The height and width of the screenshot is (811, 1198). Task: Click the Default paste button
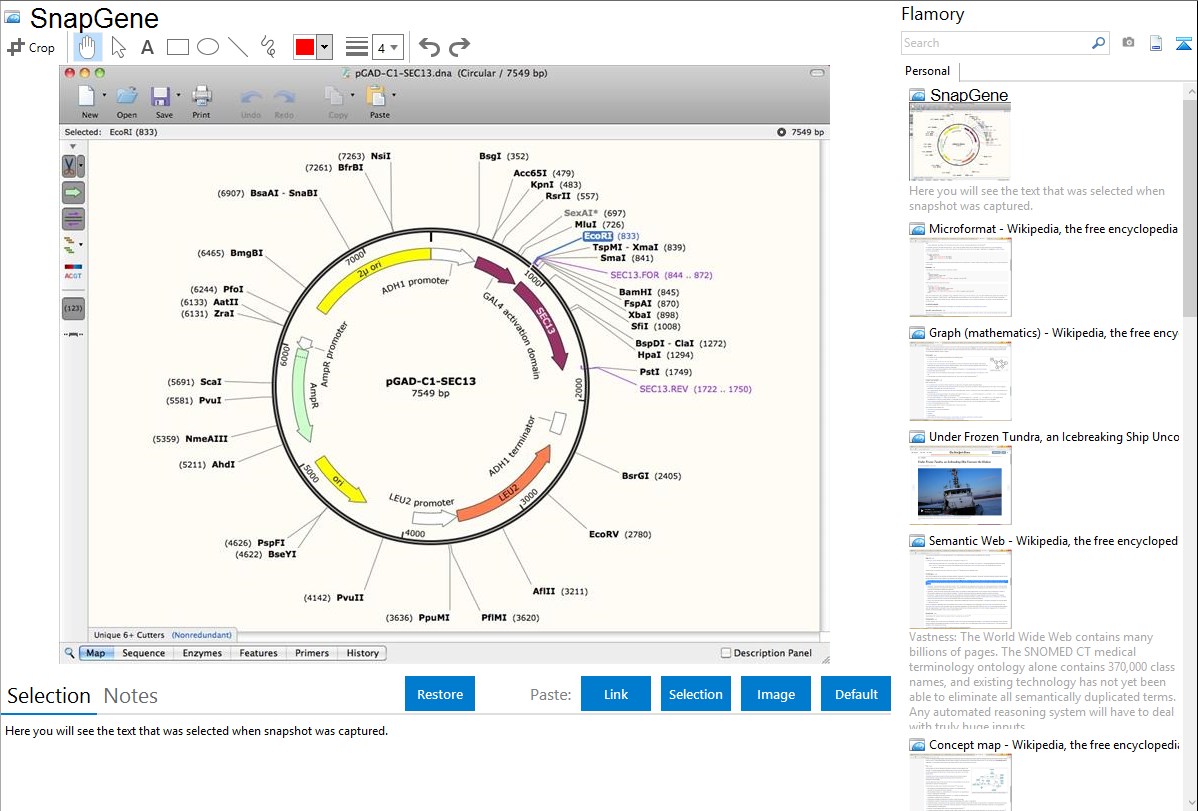pos(856,693)
